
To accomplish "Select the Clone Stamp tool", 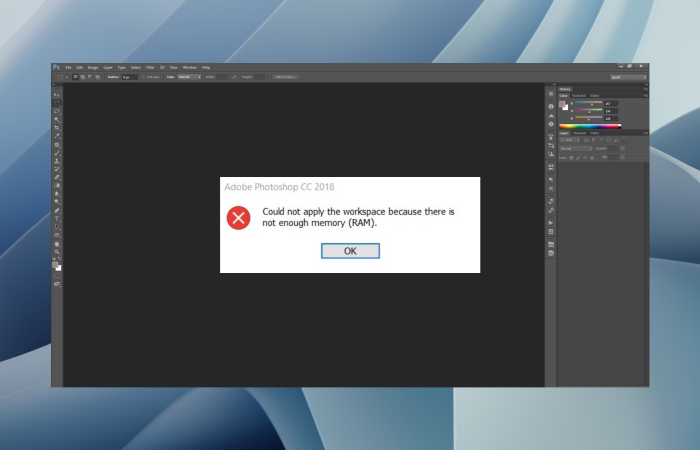I will 57,161.
